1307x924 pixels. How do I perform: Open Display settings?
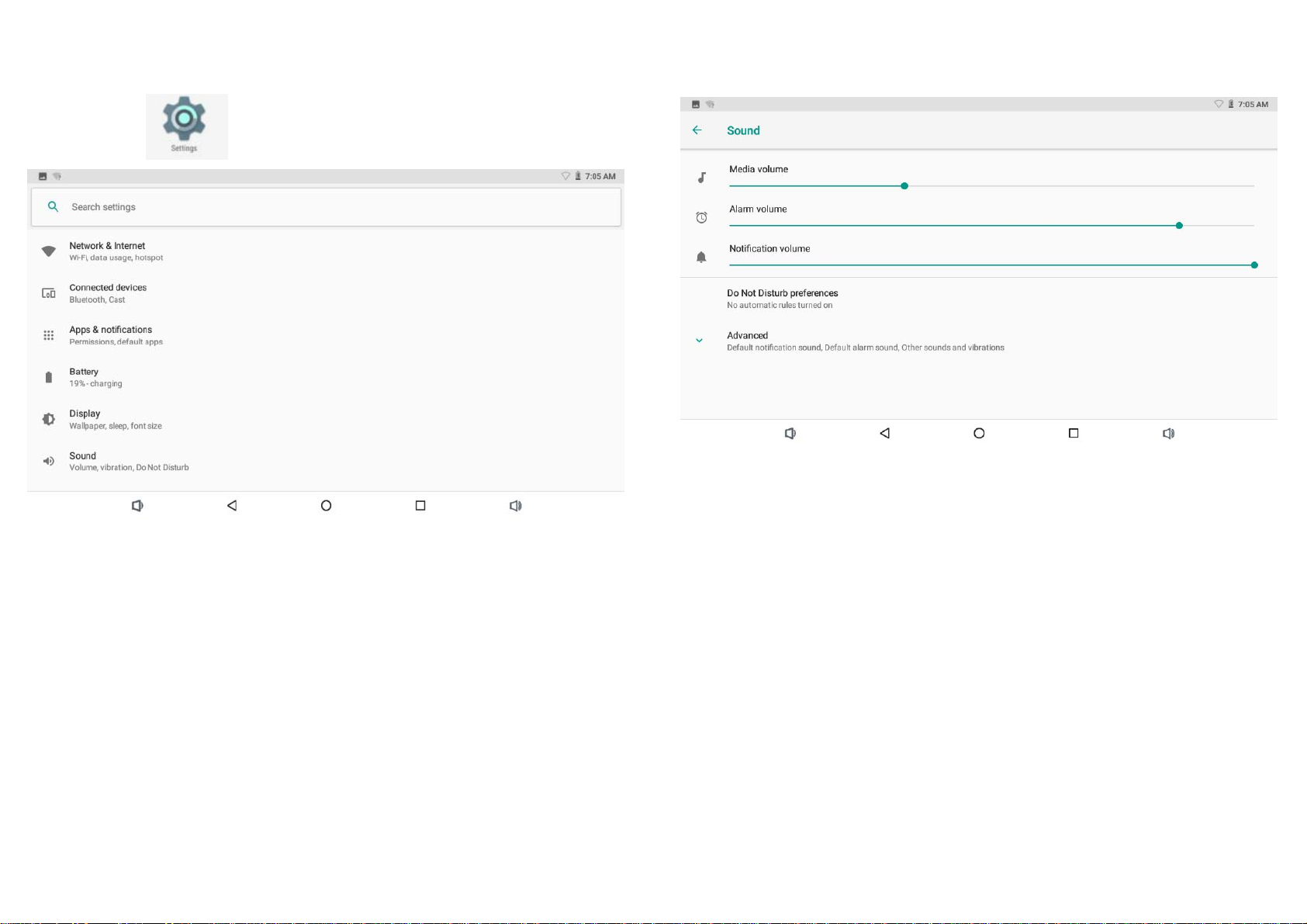85,419
